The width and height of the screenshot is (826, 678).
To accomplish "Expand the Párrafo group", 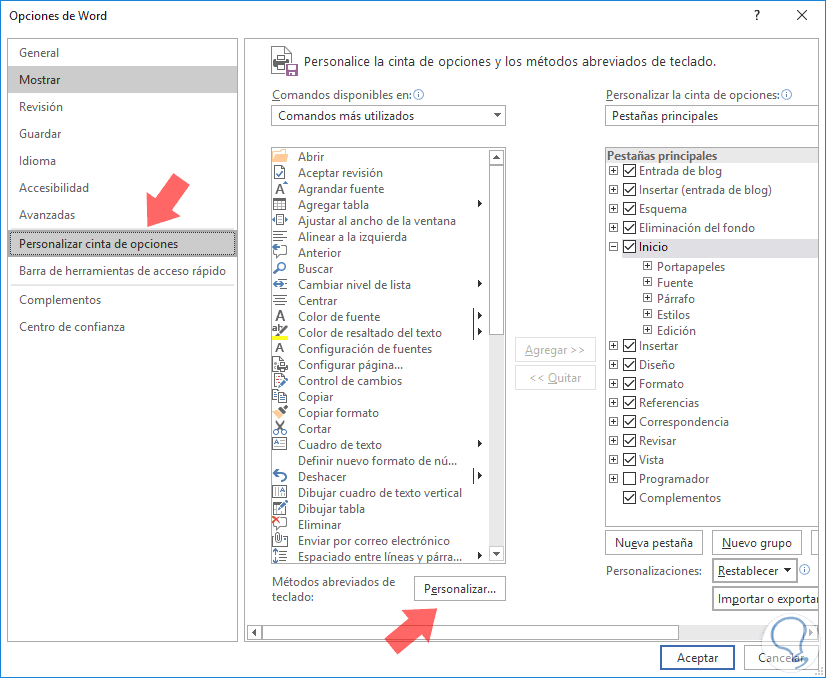I will 647,298.
